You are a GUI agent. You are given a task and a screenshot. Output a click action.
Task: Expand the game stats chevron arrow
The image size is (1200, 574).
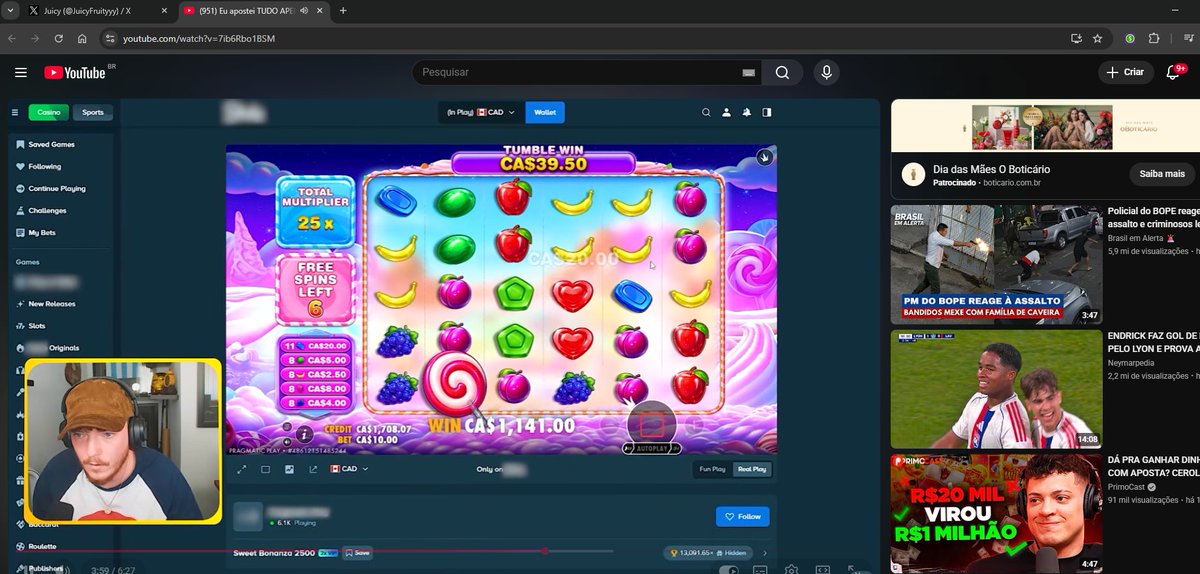coord(765,552)
